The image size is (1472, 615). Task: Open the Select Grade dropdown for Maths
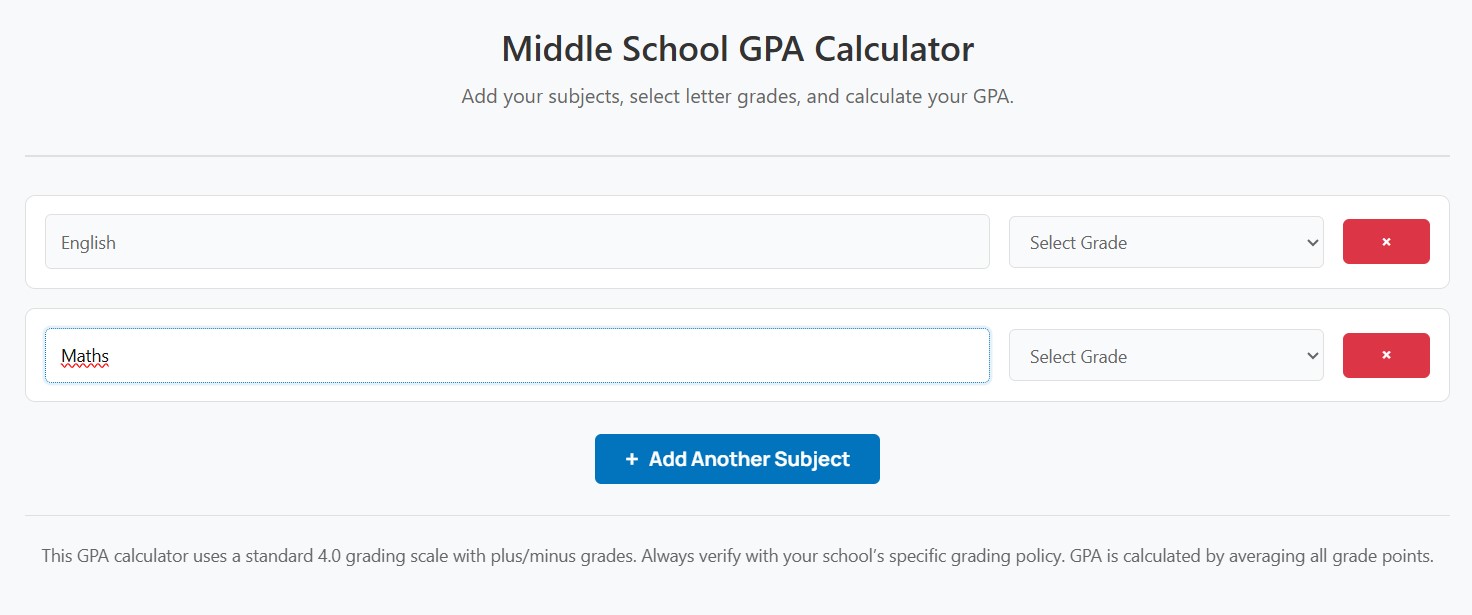click(1165, 355)
